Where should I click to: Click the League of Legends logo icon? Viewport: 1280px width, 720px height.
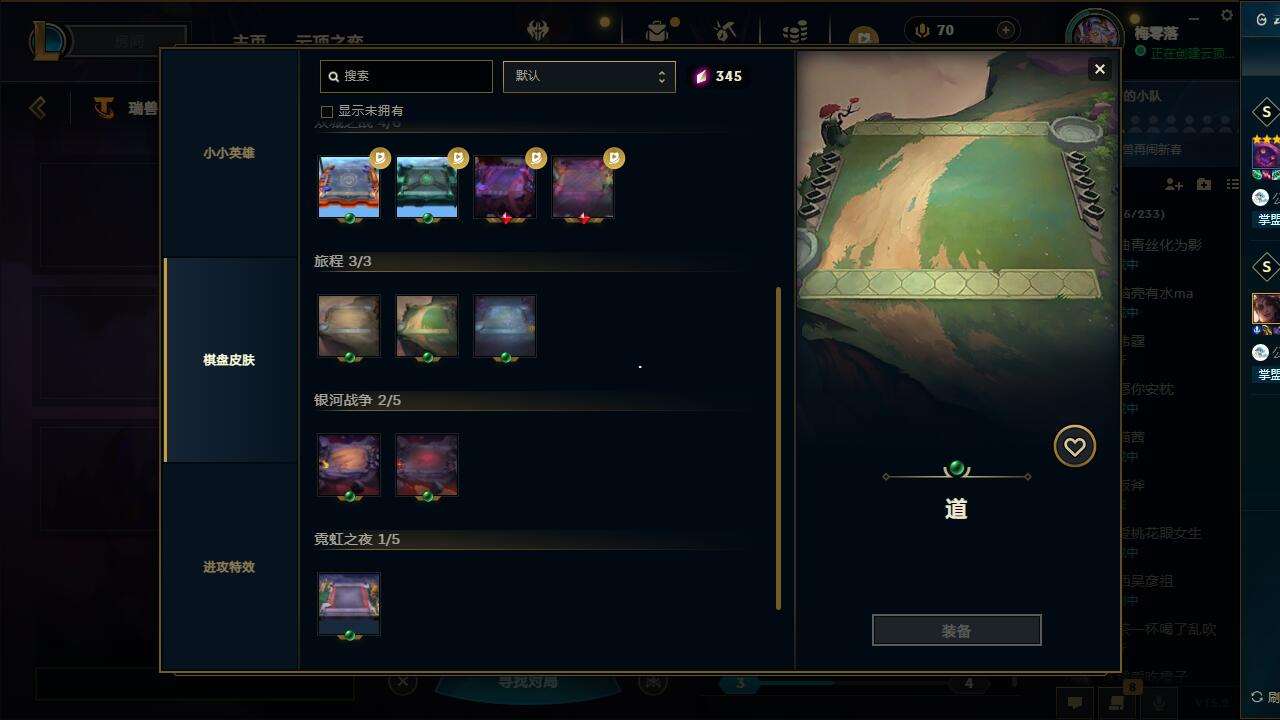pos(49,41)
